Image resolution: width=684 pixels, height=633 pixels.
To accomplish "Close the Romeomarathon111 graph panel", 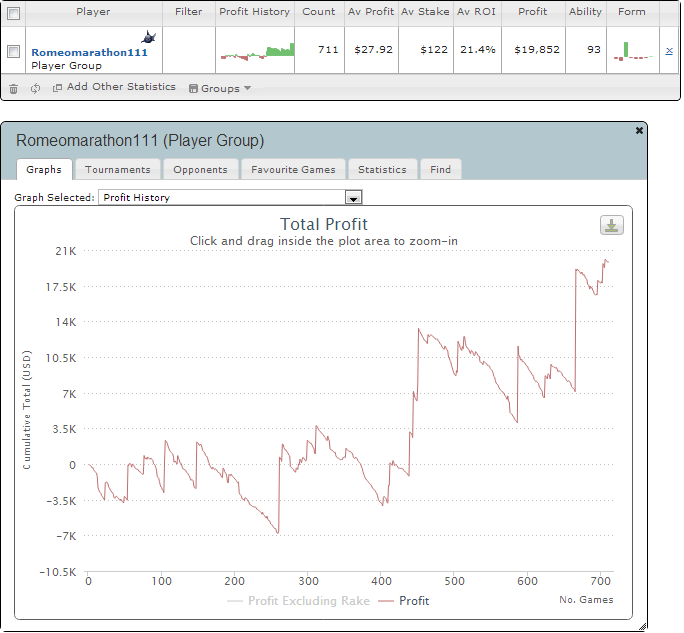I will [639, 130].
